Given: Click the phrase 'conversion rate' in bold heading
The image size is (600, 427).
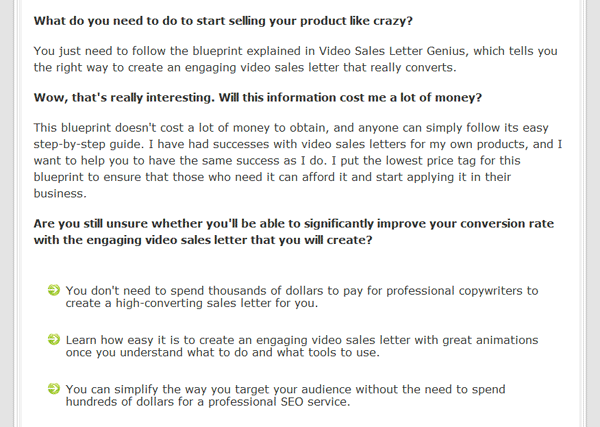Looking at the screenshot, I should [507, 224].
